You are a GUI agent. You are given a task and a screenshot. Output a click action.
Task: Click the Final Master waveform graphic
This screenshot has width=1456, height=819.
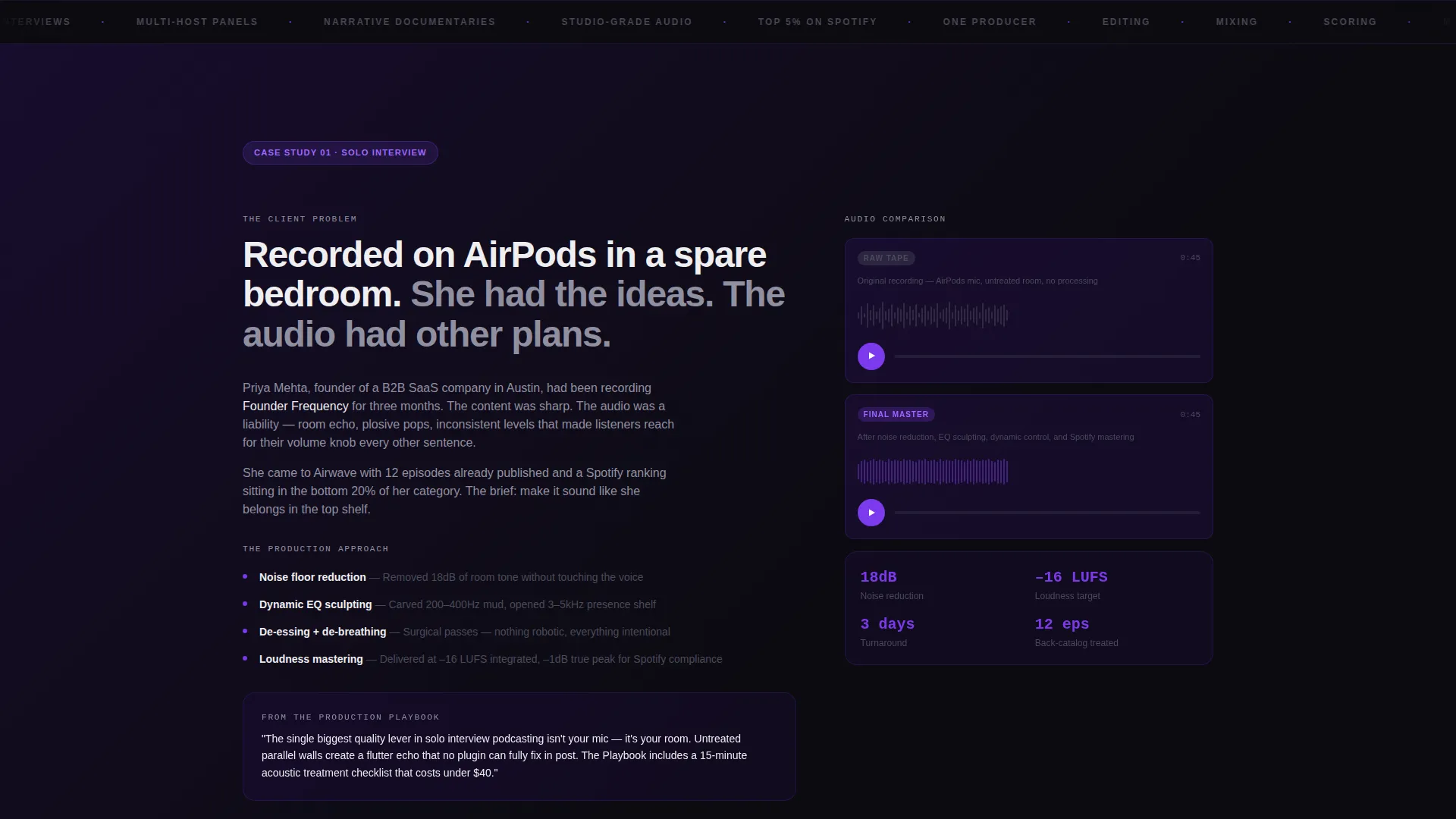(x=933, y=472)
